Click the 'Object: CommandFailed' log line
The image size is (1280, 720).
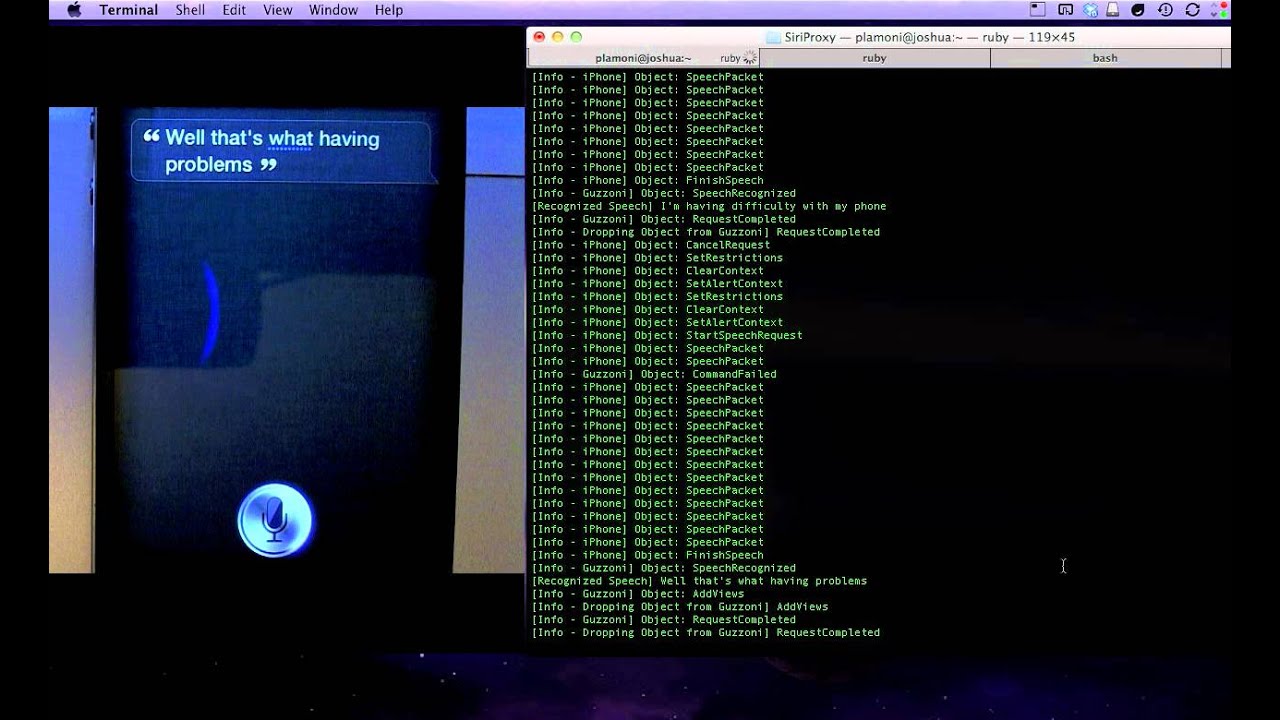654,374
